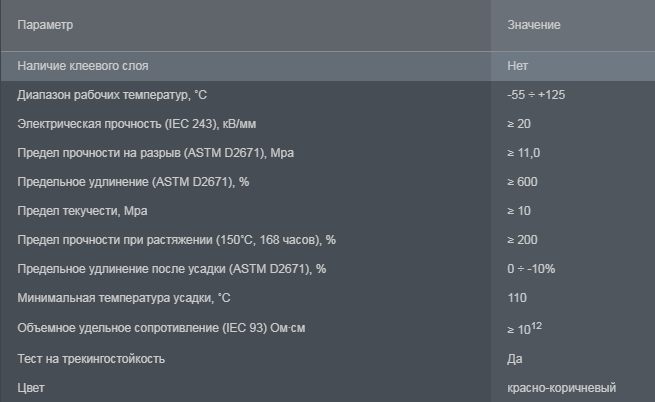This screenshot has width=655, height=402.
Task: Click the ≥ 200 value cell
Action: point(573,240)
